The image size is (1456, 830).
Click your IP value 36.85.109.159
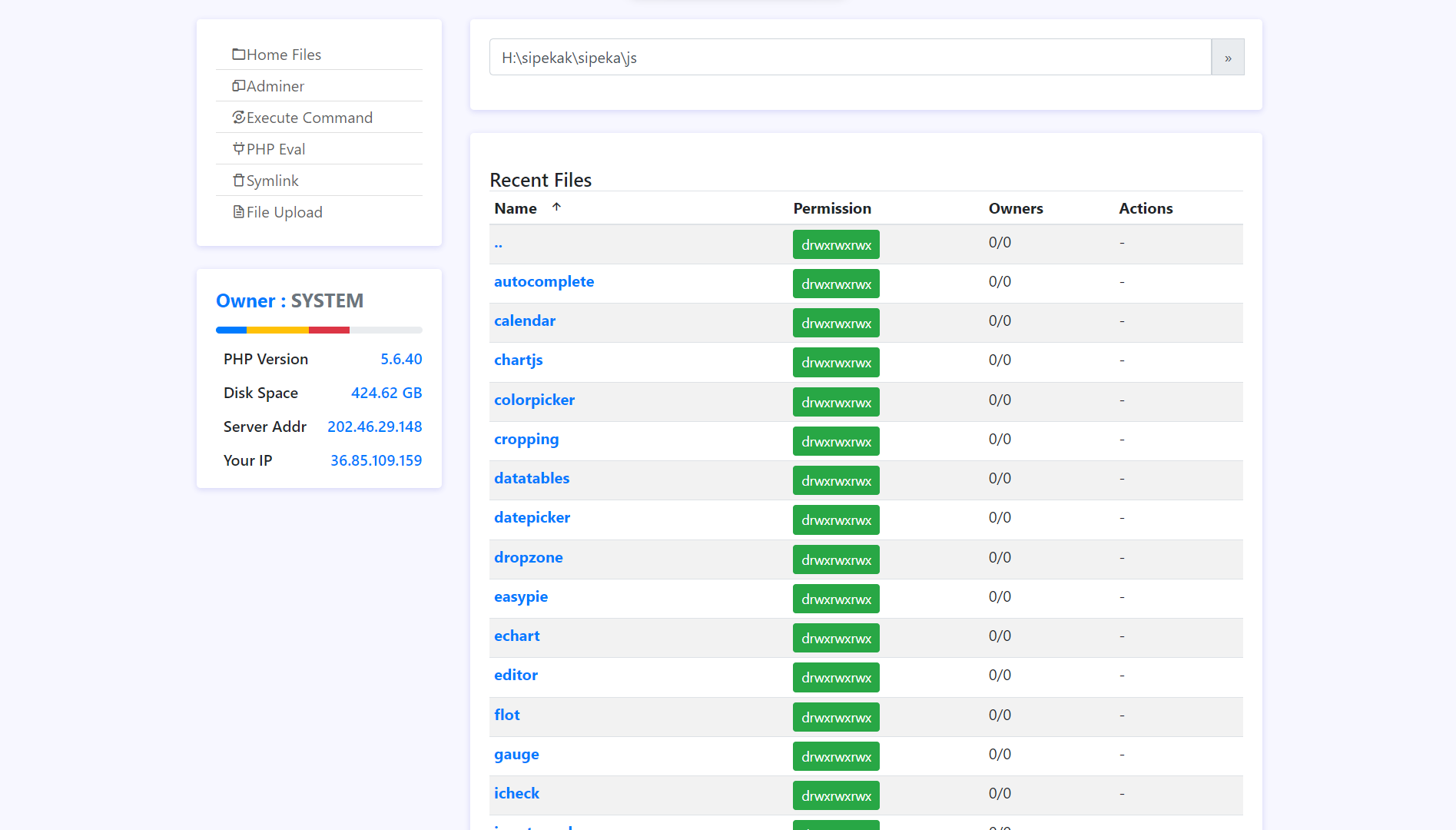[376, 460]
